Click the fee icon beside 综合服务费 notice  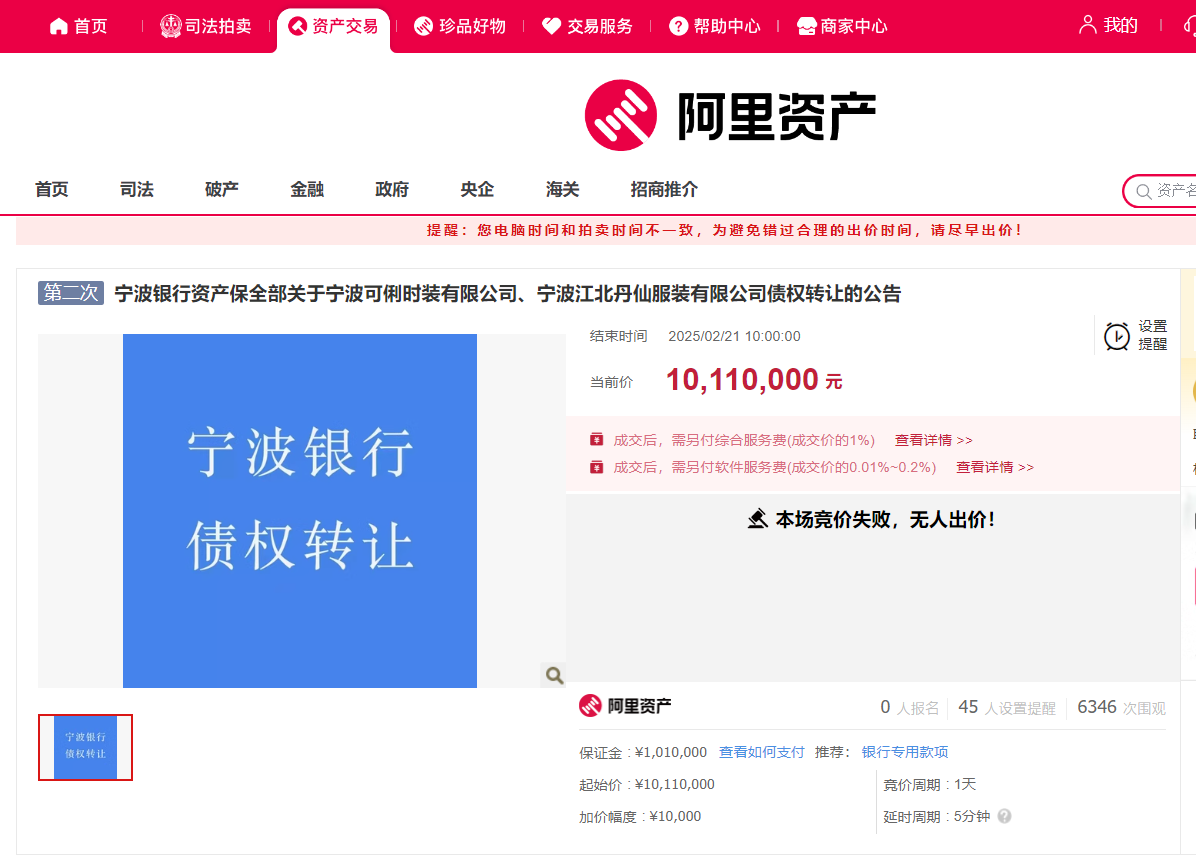(x=596, y=440)
